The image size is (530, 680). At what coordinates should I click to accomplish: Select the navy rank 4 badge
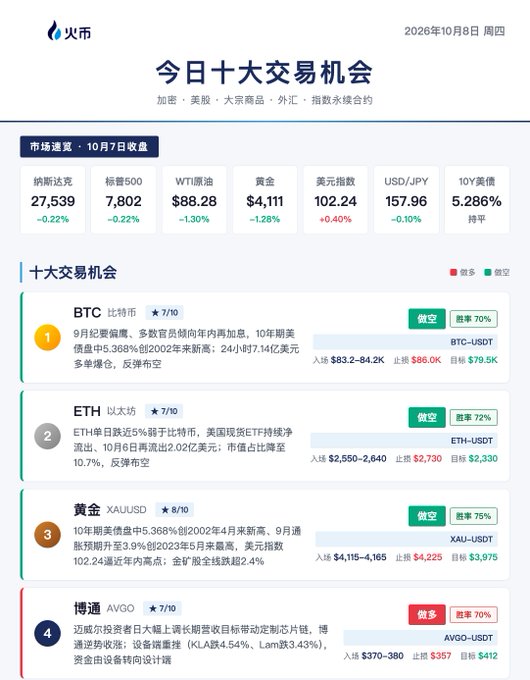pos(47,633)
